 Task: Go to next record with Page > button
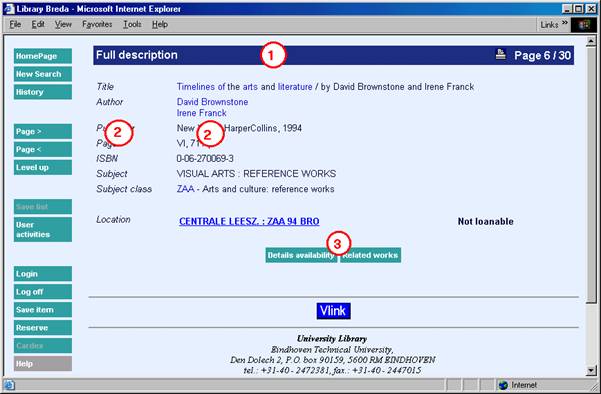(43, 131)
